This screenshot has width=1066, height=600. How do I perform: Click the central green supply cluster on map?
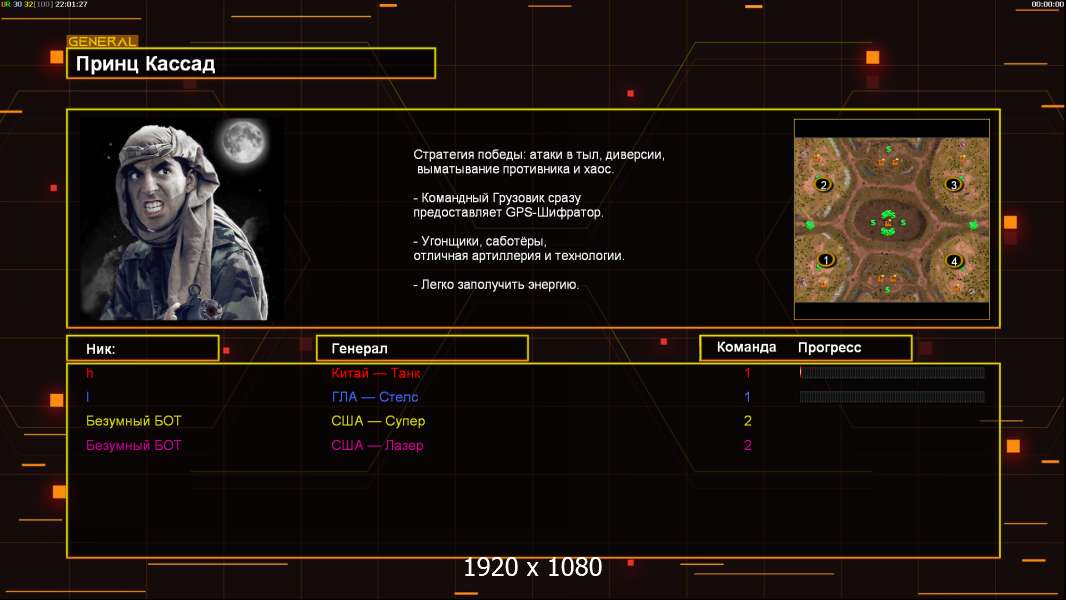coord(888,222)
